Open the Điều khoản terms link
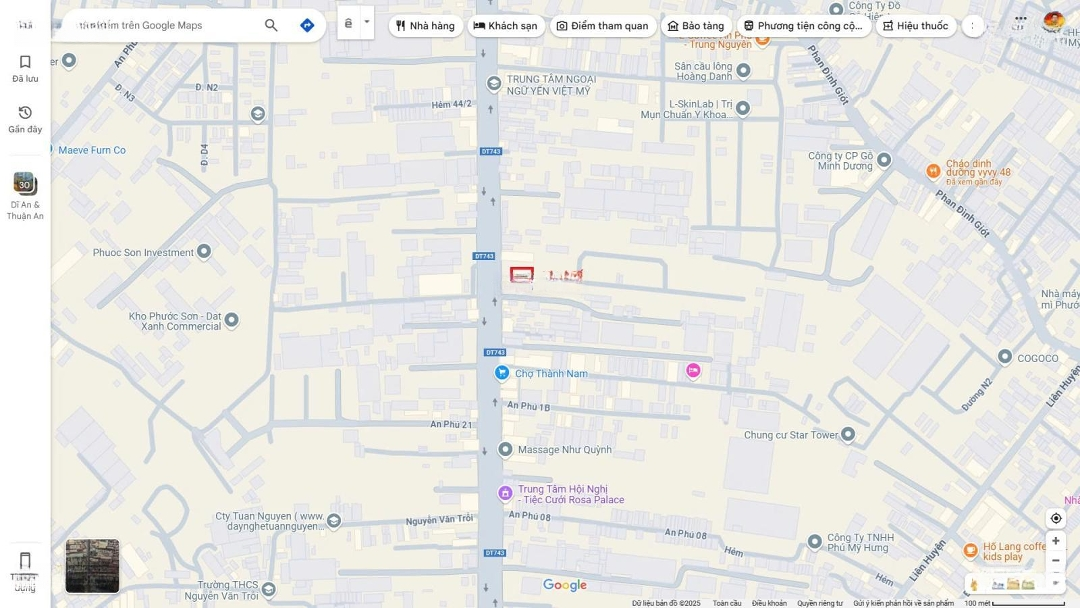The image size is (1080, 608). [x=769, y=603]
